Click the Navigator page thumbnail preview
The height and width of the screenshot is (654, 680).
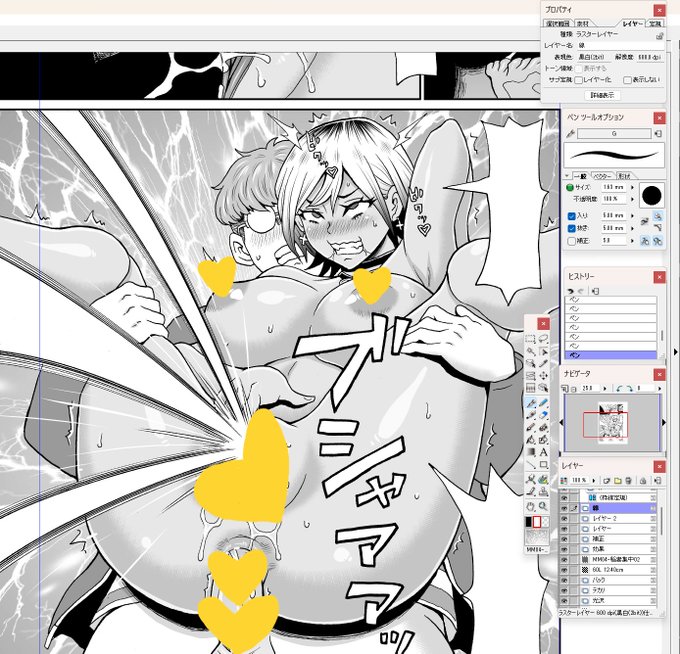tap(611, 423)
